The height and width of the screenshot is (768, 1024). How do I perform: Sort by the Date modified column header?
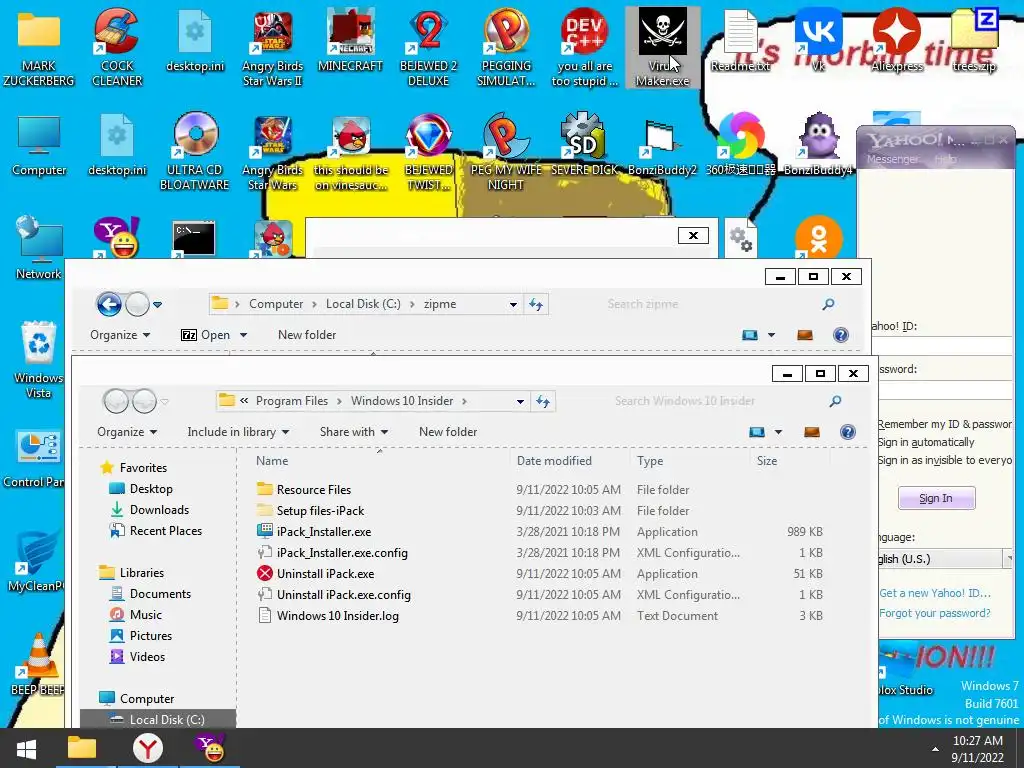click(x=554, y=461)
